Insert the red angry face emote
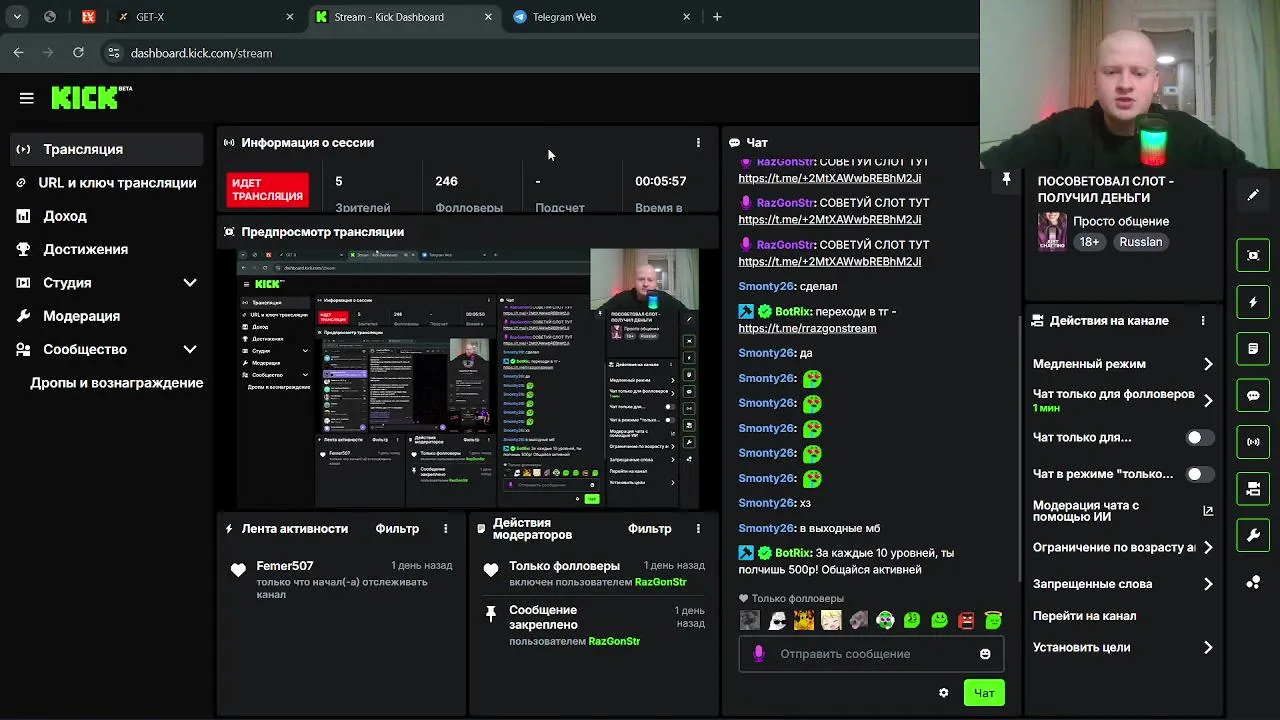 966,621
